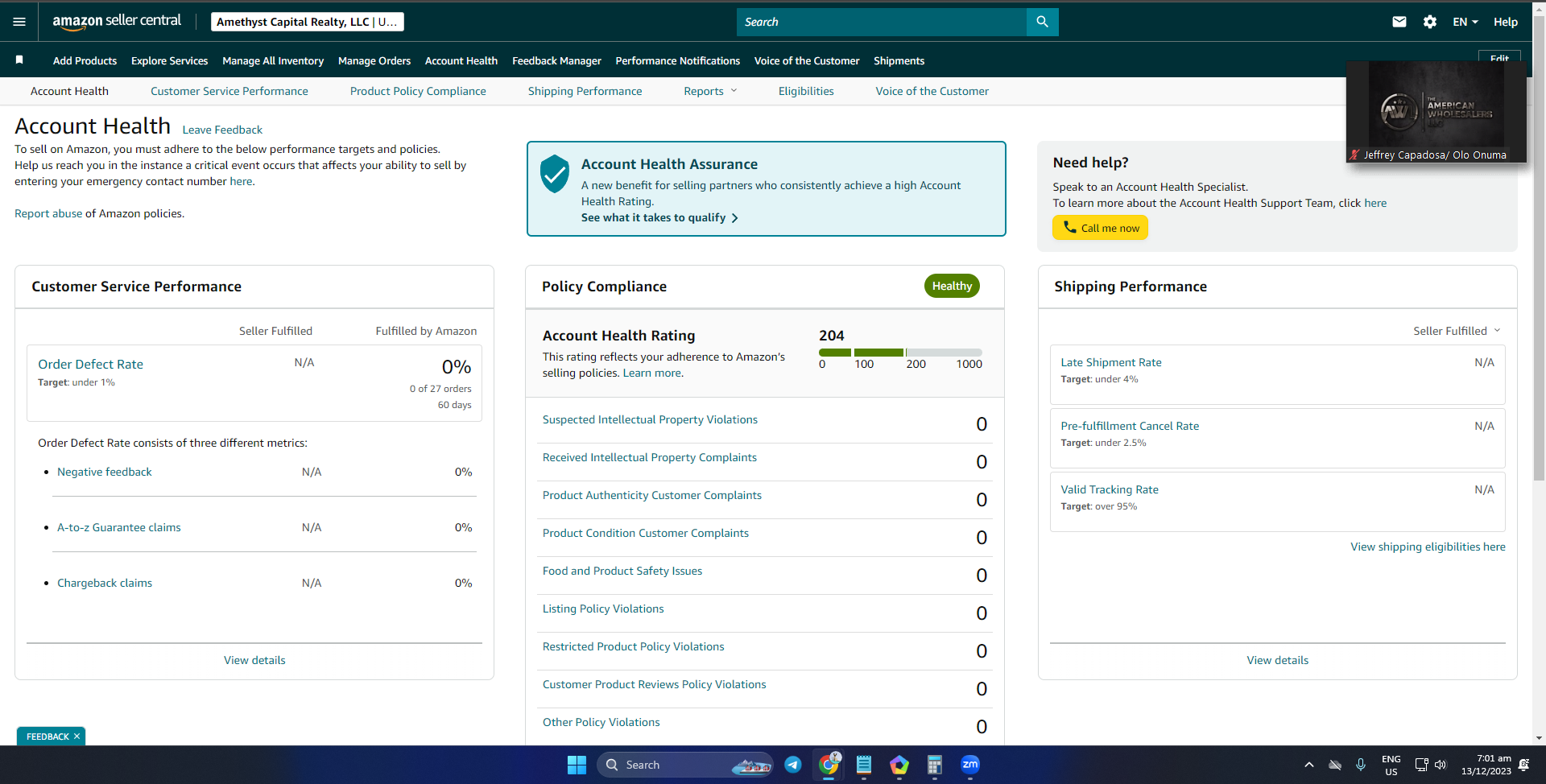Image resolution: width=1546 pixels, height=784 pixels.
Task: Select the Shipping Performance tab
Action: pos(585,91)
